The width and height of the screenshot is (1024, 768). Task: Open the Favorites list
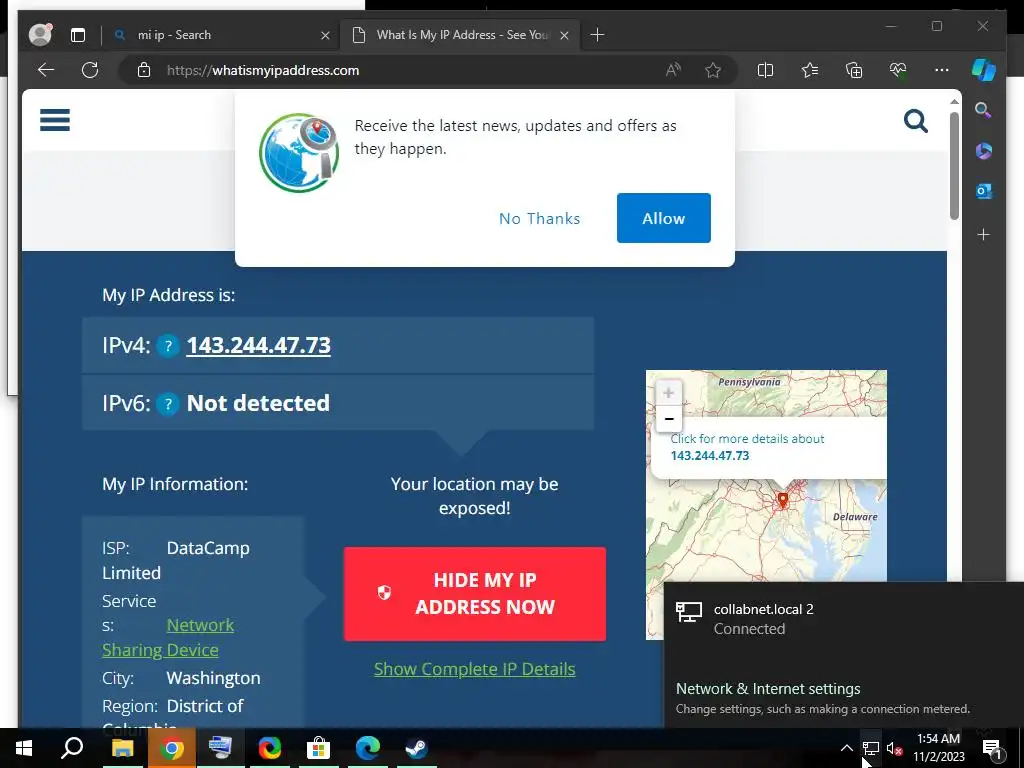810,70
